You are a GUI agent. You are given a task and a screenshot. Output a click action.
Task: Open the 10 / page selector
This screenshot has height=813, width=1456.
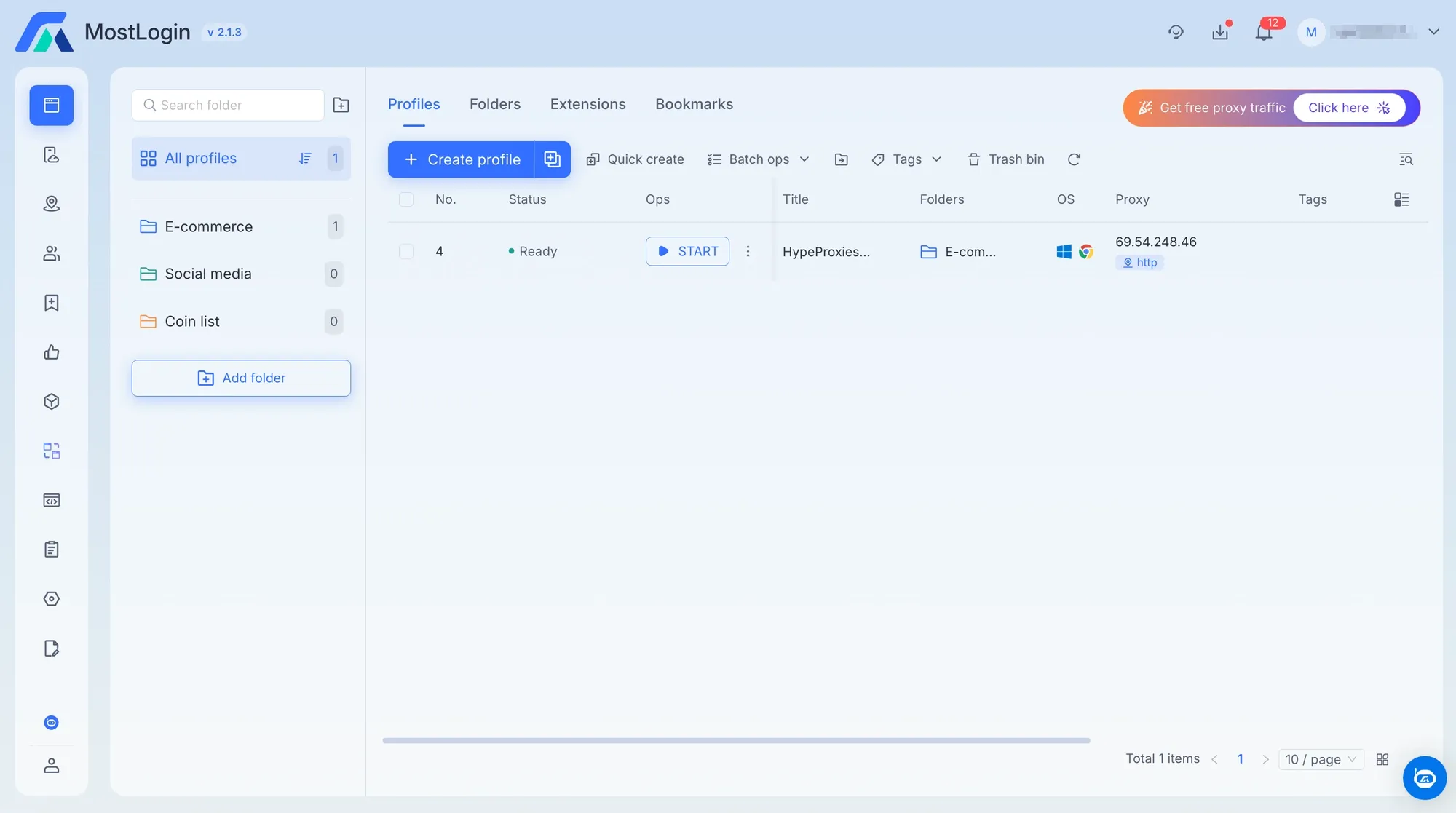[1321, 759]
